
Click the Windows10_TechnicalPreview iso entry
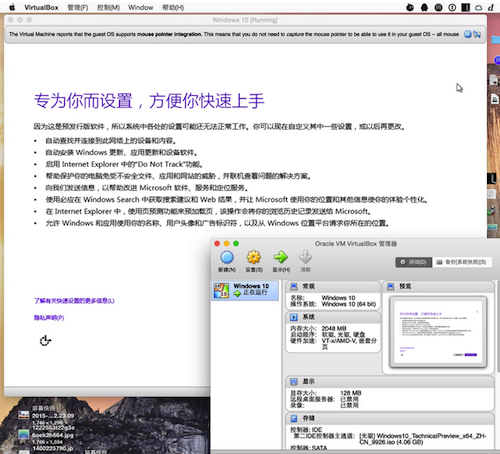click(422, 439)
